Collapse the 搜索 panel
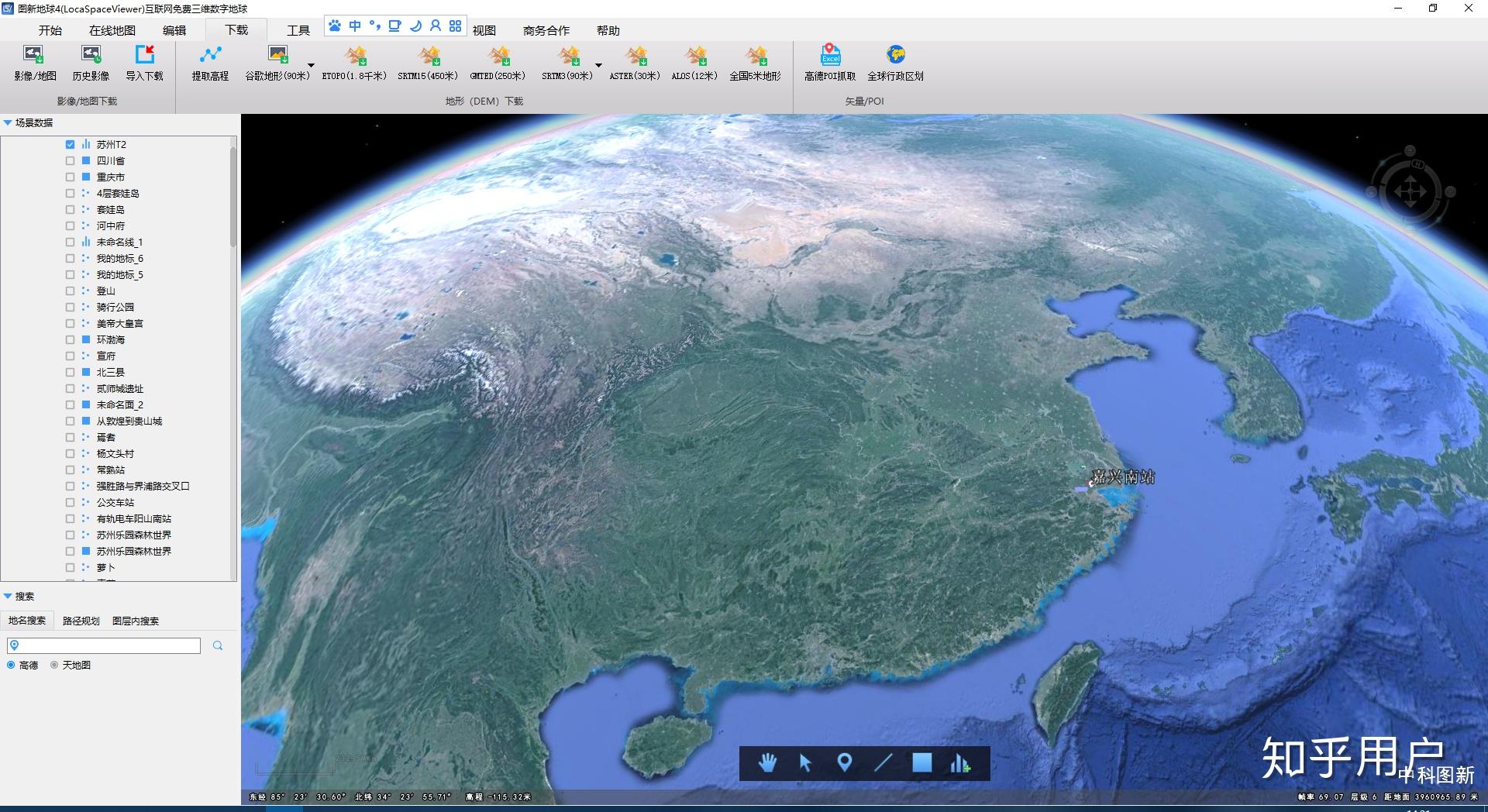This screenshot has height=812, width=1488. point(8,597)
